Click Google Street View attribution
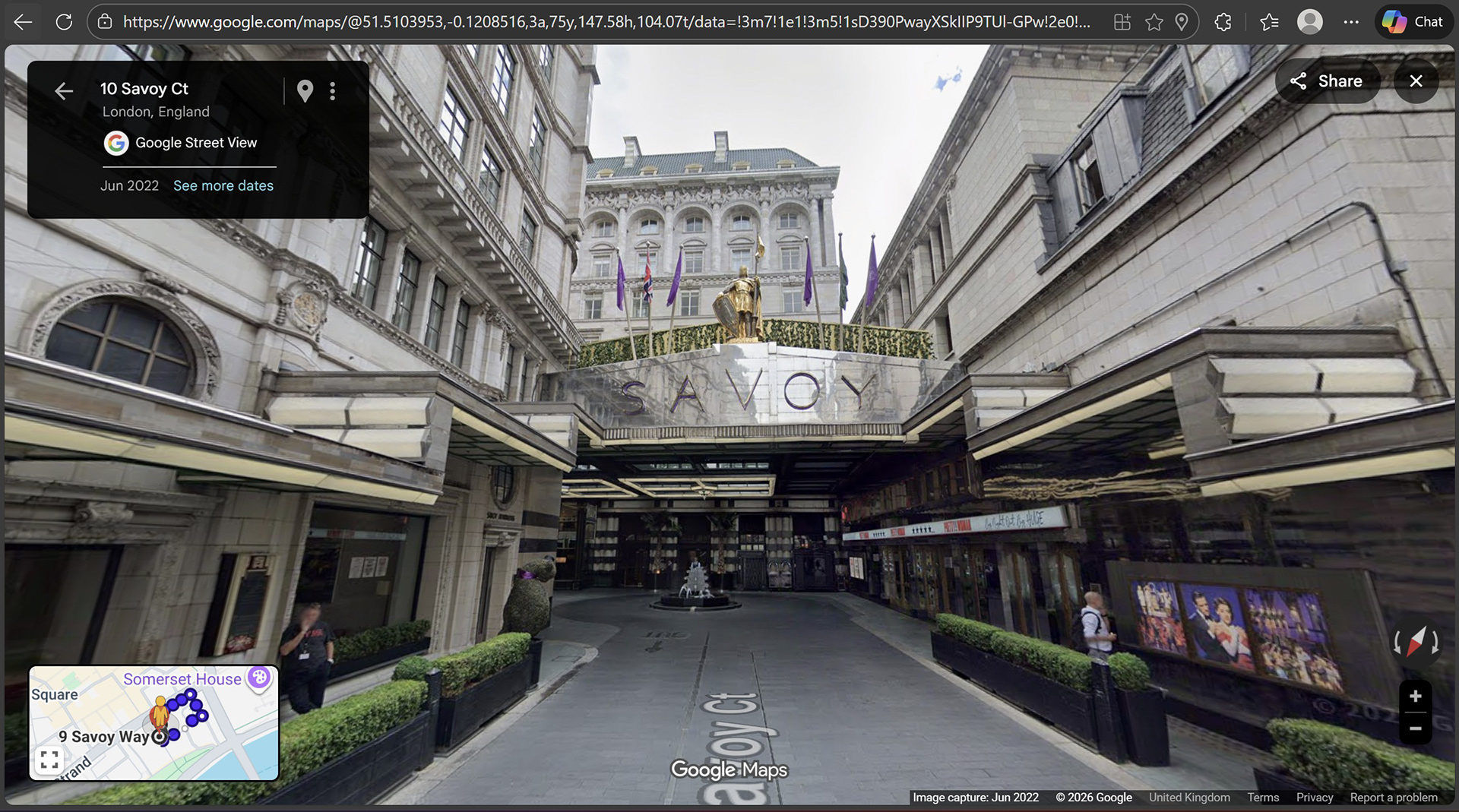Screen dimensions: 1459x812 tap(181, 143)
